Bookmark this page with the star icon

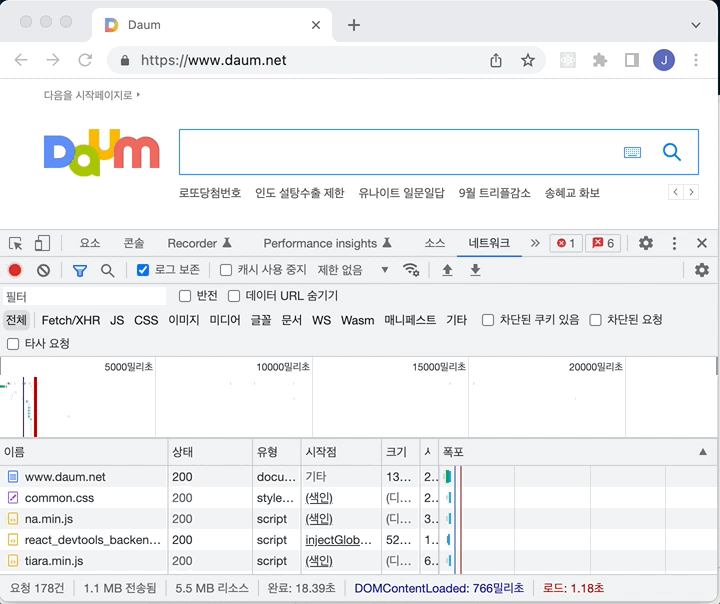coord(528,60)
